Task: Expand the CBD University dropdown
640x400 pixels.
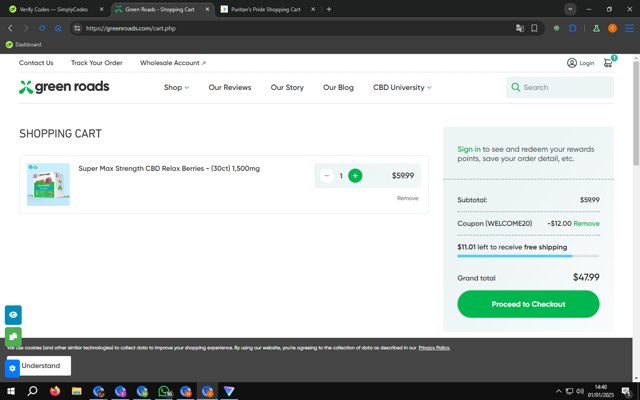Action: (x=402, y=87)
